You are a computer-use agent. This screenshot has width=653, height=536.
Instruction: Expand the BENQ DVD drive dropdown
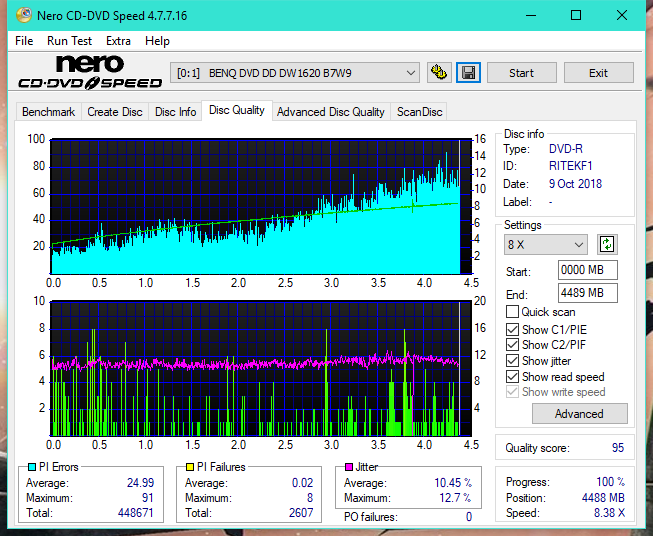click(294, 73)
